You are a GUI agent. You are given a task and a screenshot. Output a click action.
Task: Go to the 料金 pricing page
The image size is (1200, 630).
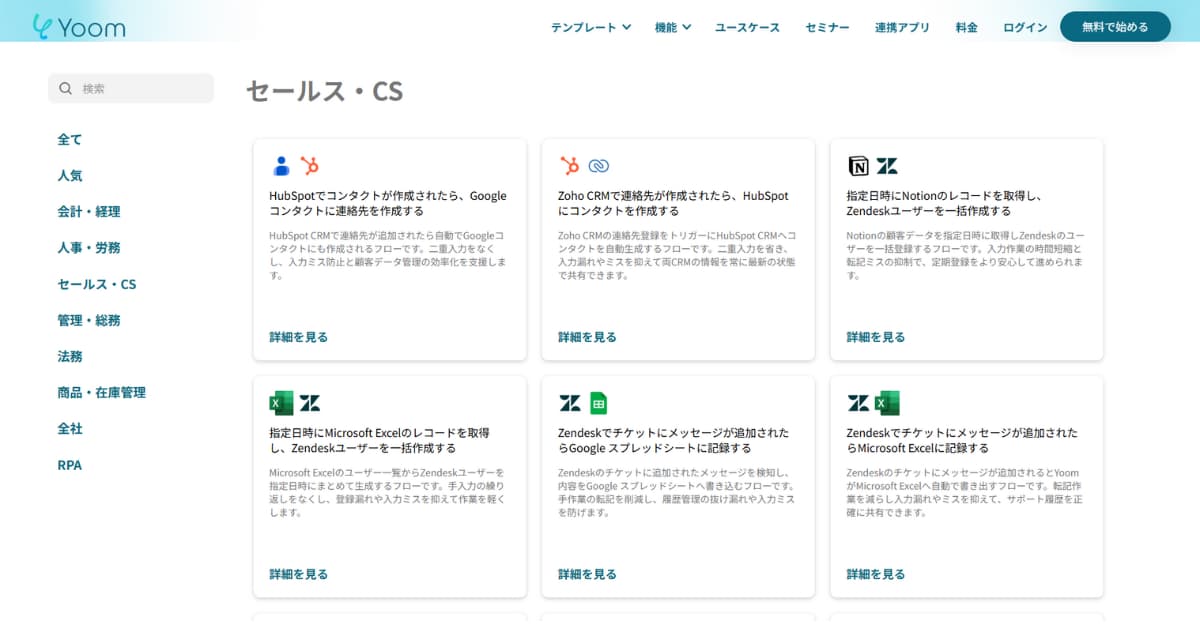tap(966, 27)
